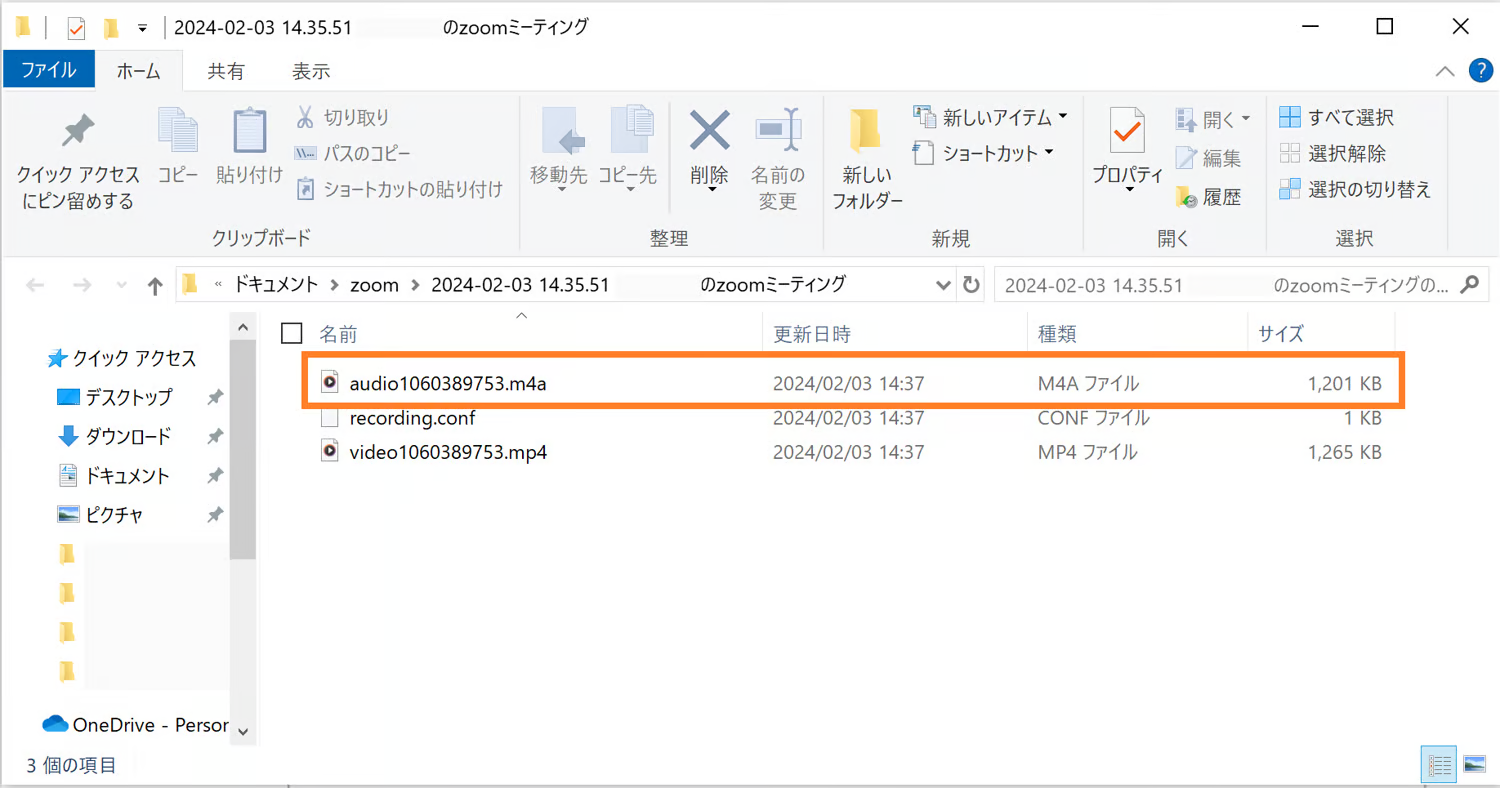This screenshot has height=788, width=1500.
Task: Switch to large icons view in status bar
Action: pyautogui.click(x=1473, y=765)
